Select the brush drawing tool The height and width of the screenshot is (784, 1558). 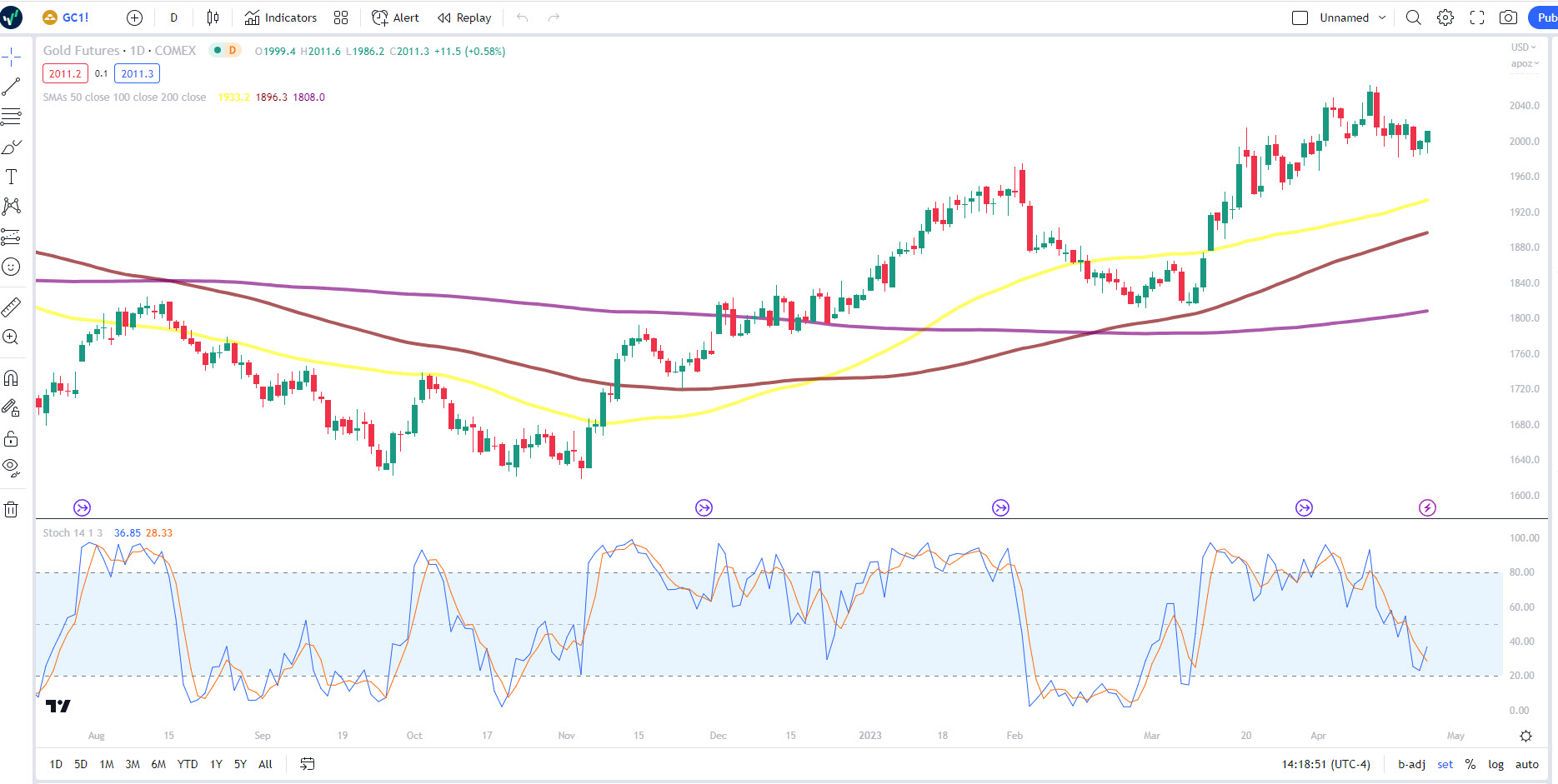coord(11,147)
